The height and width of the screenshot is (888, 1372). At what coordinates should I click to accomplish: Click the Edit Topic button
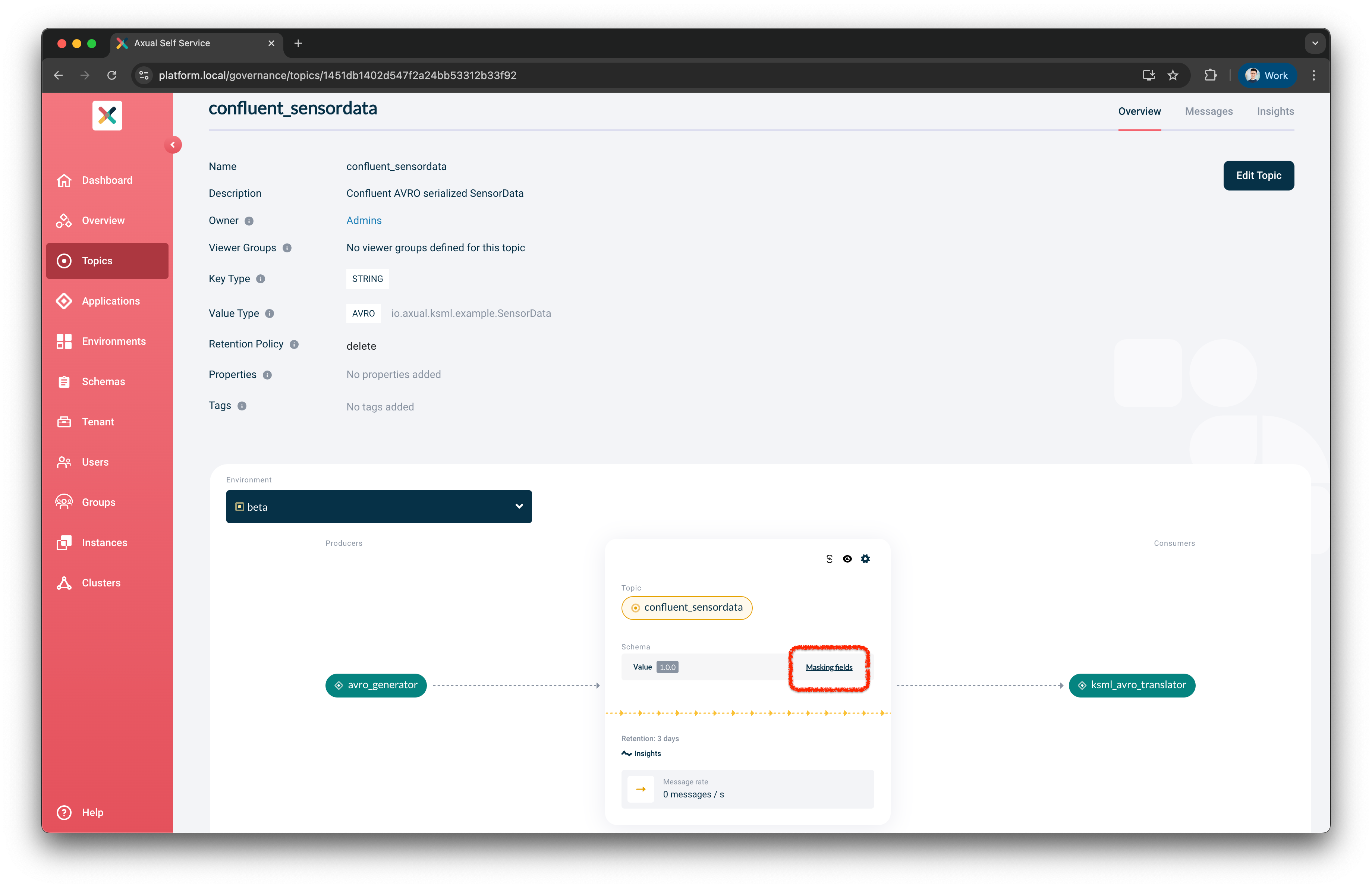1258,175
